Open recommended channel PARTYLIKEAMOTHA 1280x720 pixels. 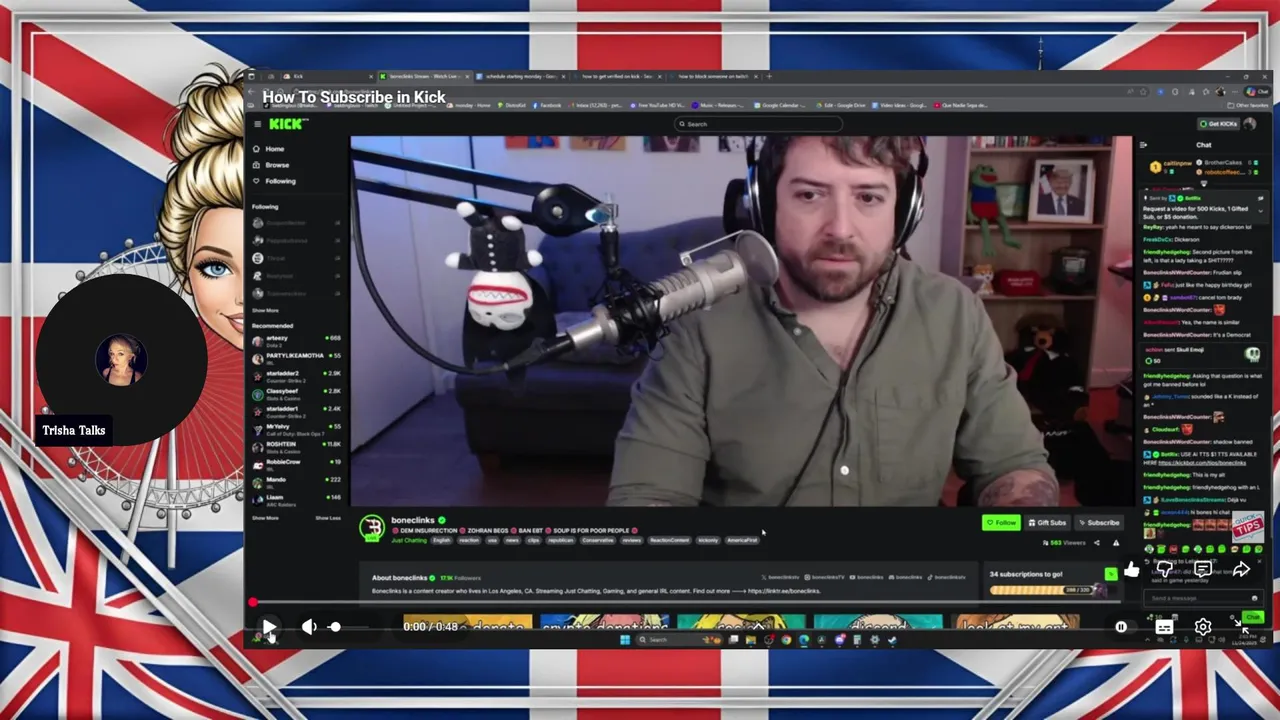click(x=296, y=357)
